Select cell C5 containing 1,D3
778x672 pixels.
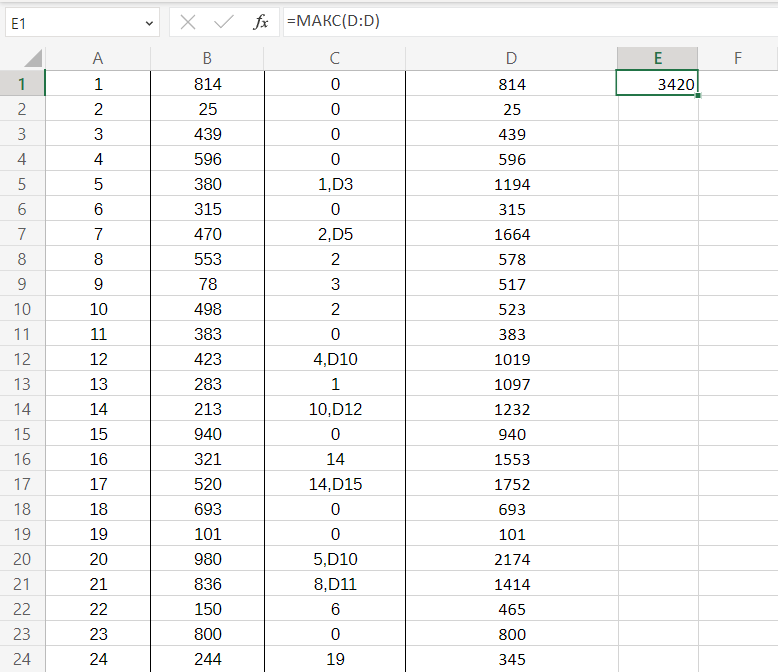click(335, 184)
